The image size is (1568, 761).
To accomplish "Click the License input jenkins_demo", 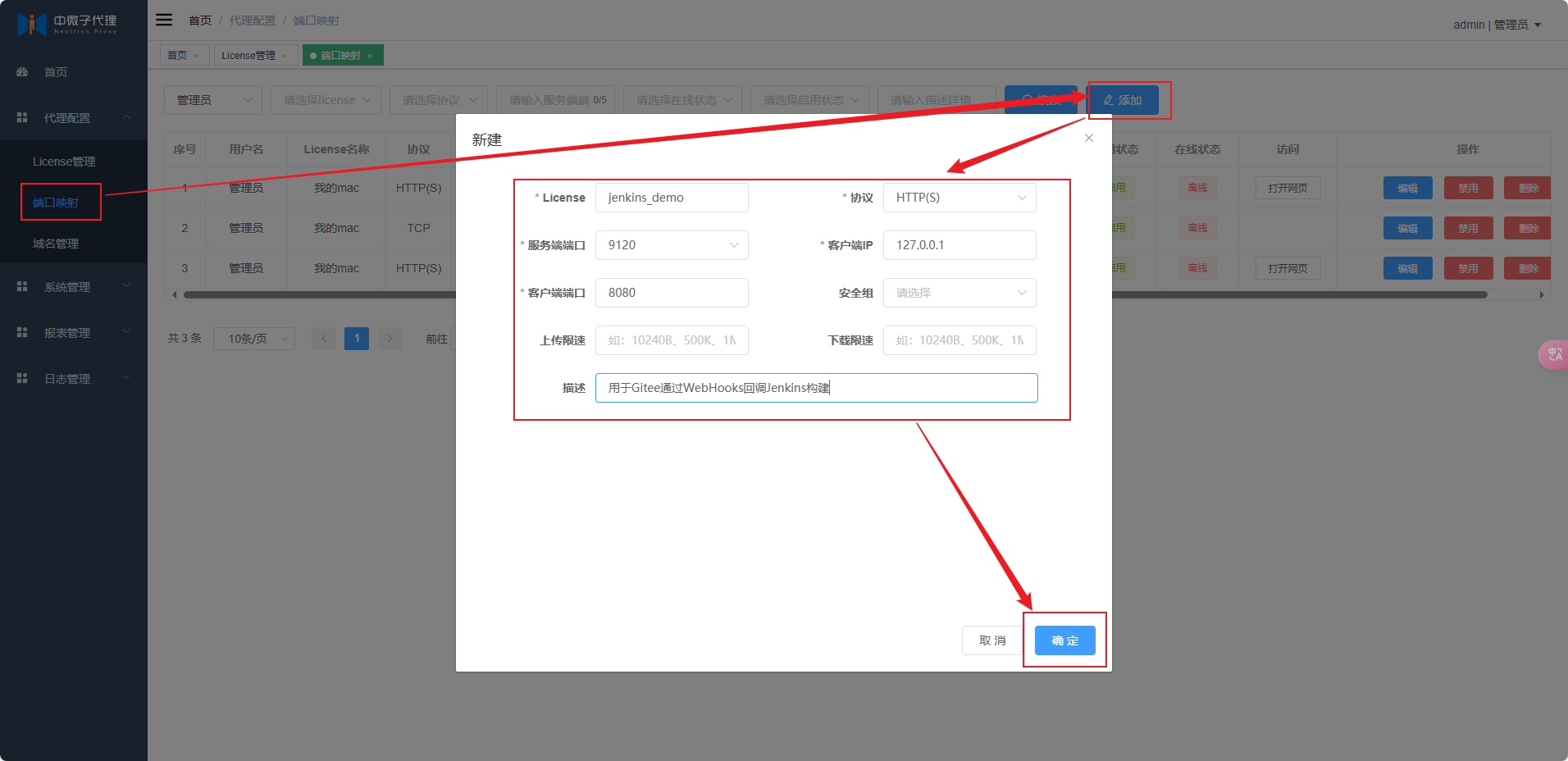I will [672, 198].
